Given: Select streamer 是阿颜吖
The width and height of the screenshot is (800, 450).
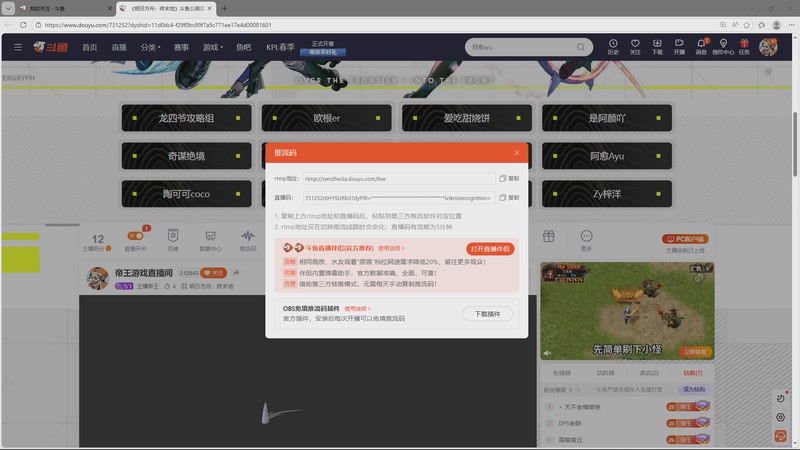Looking at the screenshot, I should tap(607, 118).
